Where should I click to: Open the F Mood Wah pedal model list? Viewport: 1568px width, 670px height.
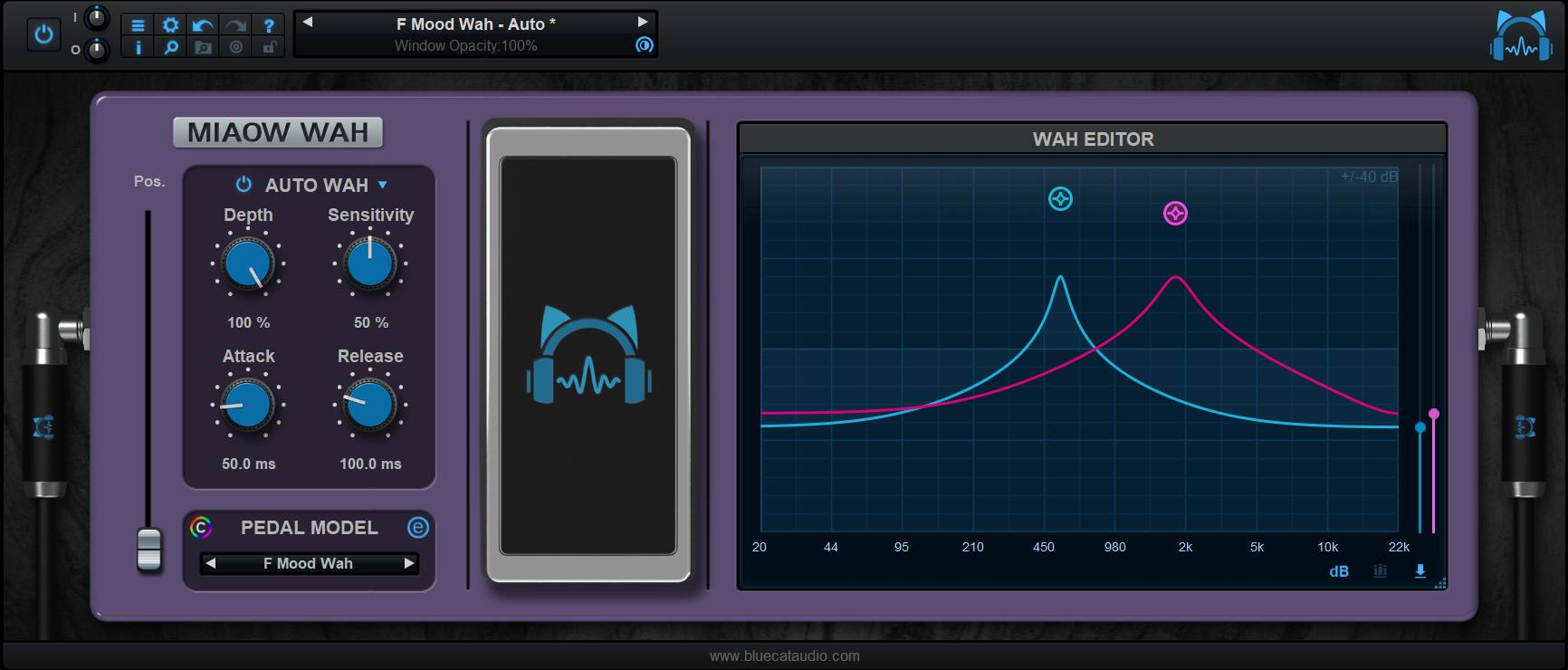click(x=308, y=563)
